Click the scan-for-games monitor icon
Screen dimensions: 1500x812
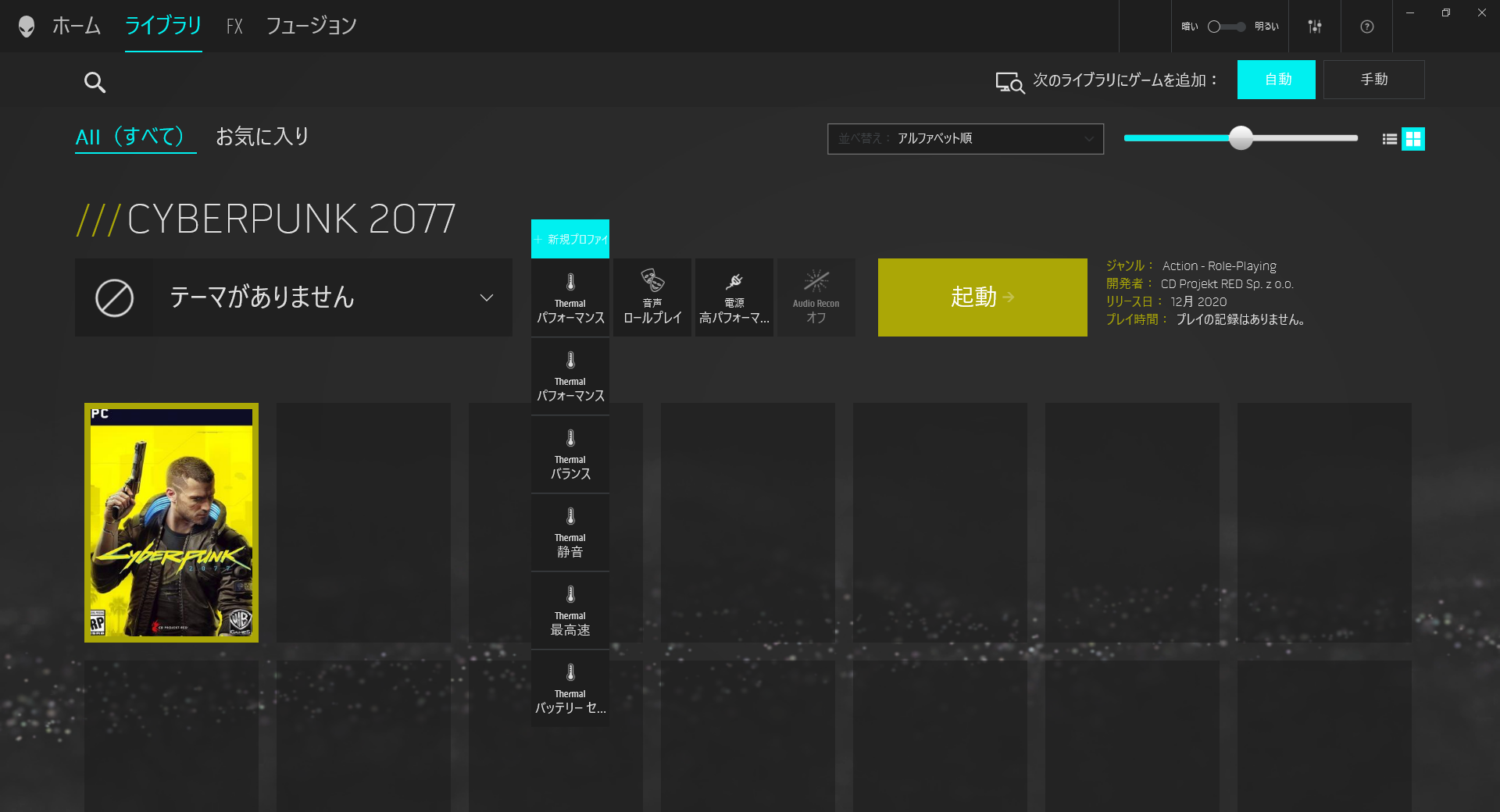1009,82
